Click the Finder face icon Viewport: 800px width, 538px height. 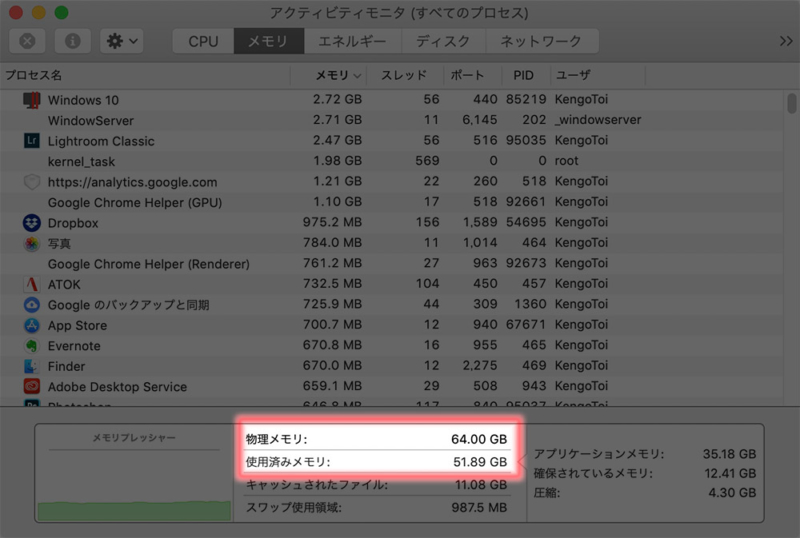click(32, 366)
